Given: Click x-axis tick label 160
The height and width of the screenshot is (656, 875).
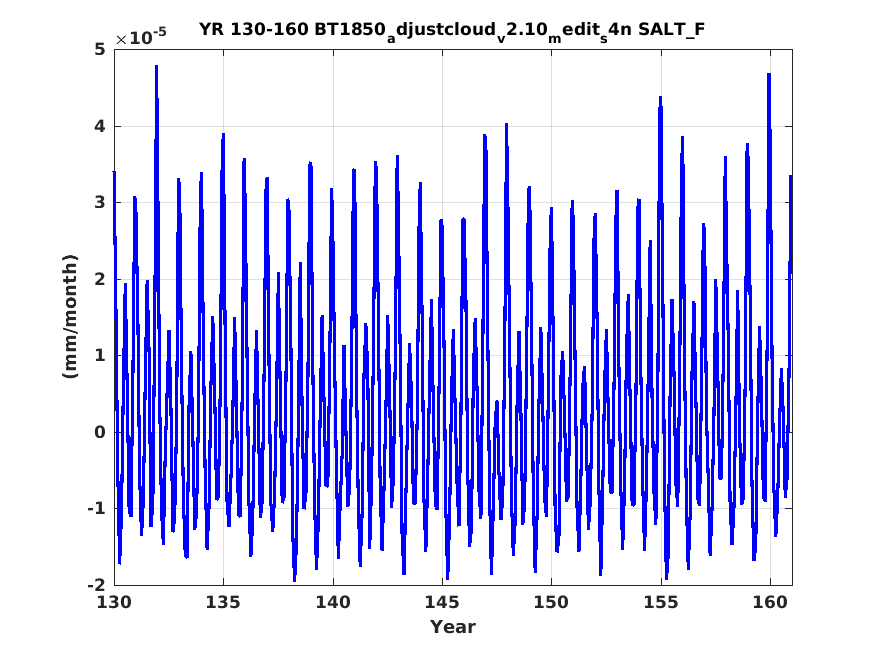Looking at the screenshot, I should 770,602.
